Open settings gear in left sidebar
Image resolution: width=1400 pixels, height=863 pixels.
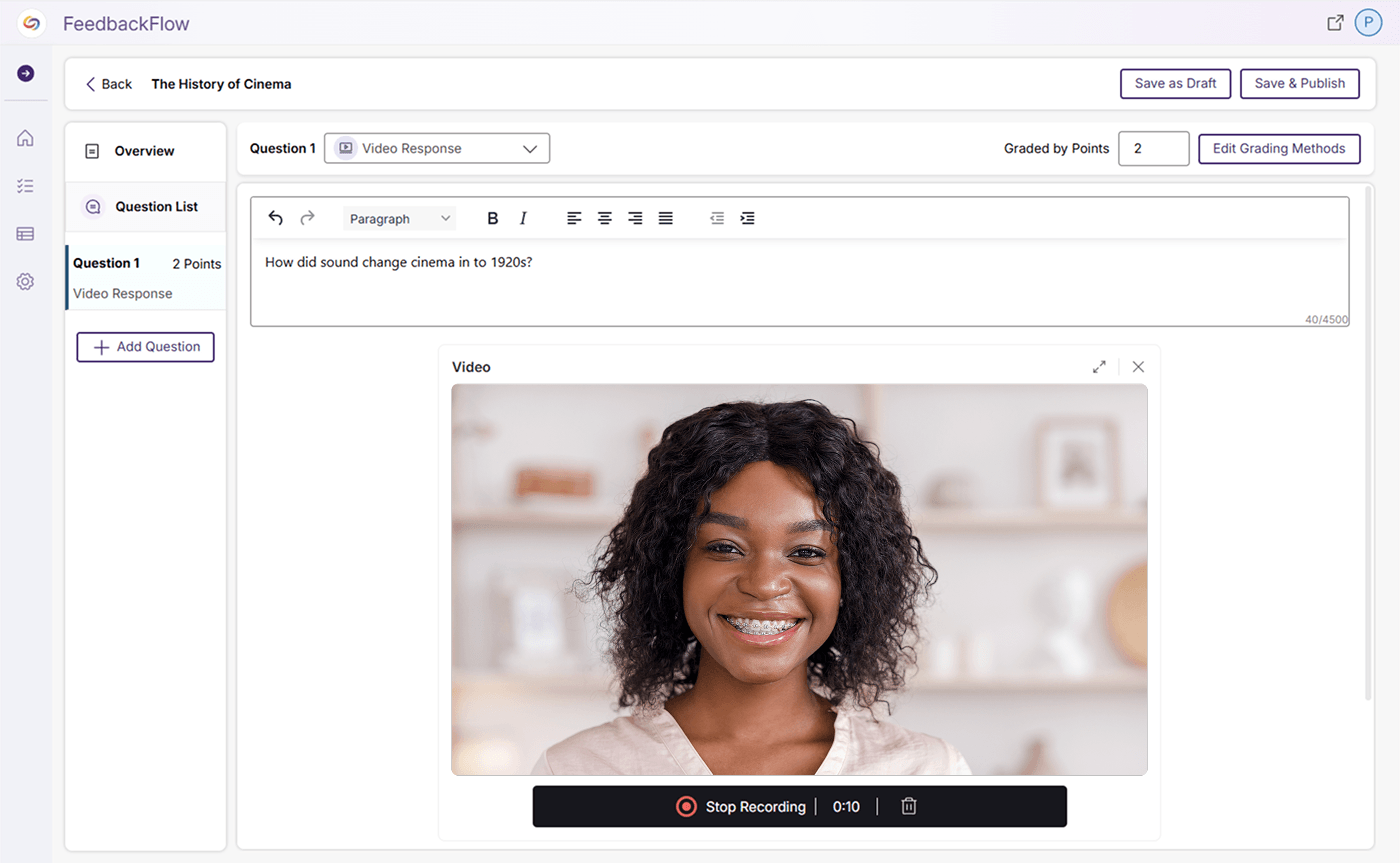click(x=26, y=282)
